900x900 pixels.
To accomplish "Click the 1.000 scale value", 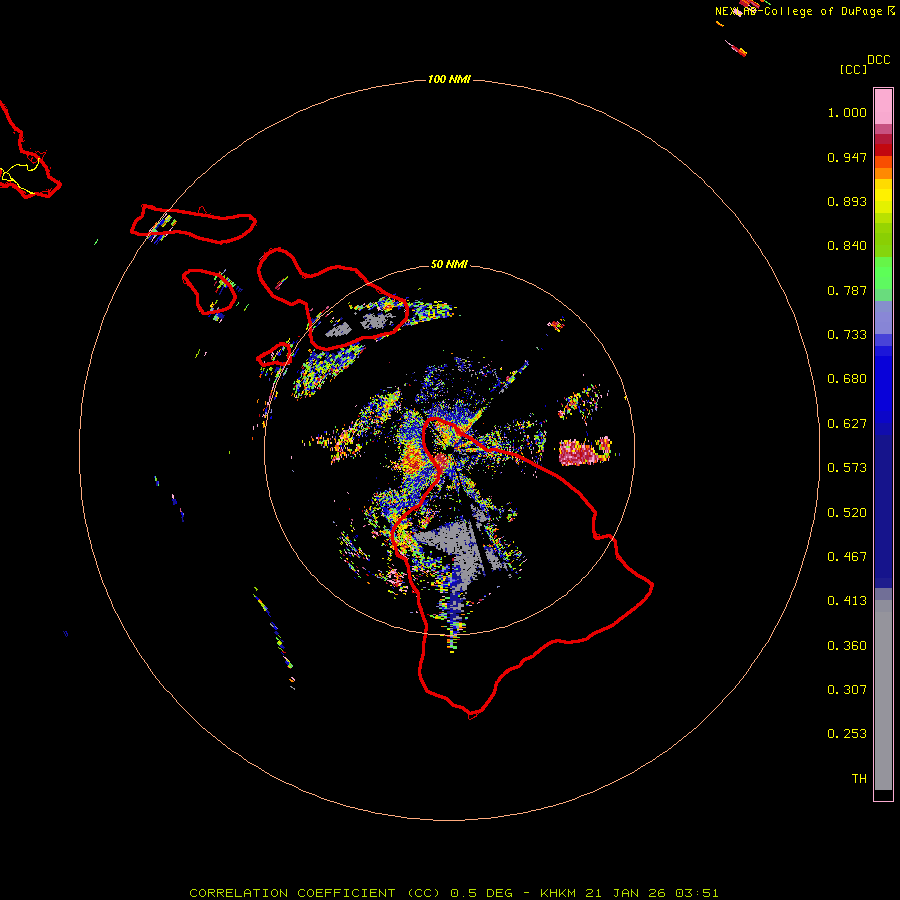I will (x=847, y=112).
